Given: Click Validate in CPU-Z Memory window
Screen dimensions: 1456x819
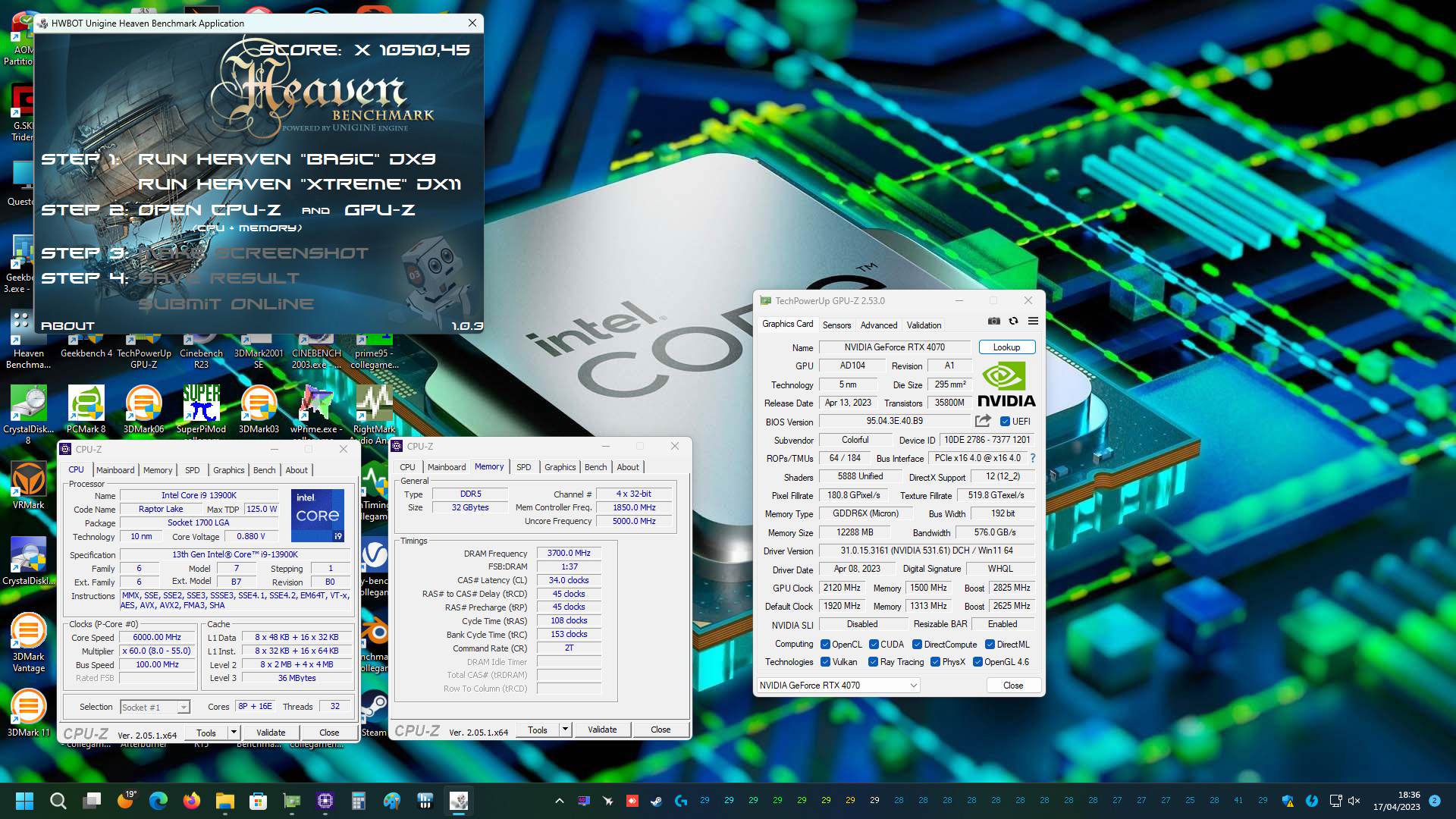Looking at the screenshot, I should coord(602,730).
